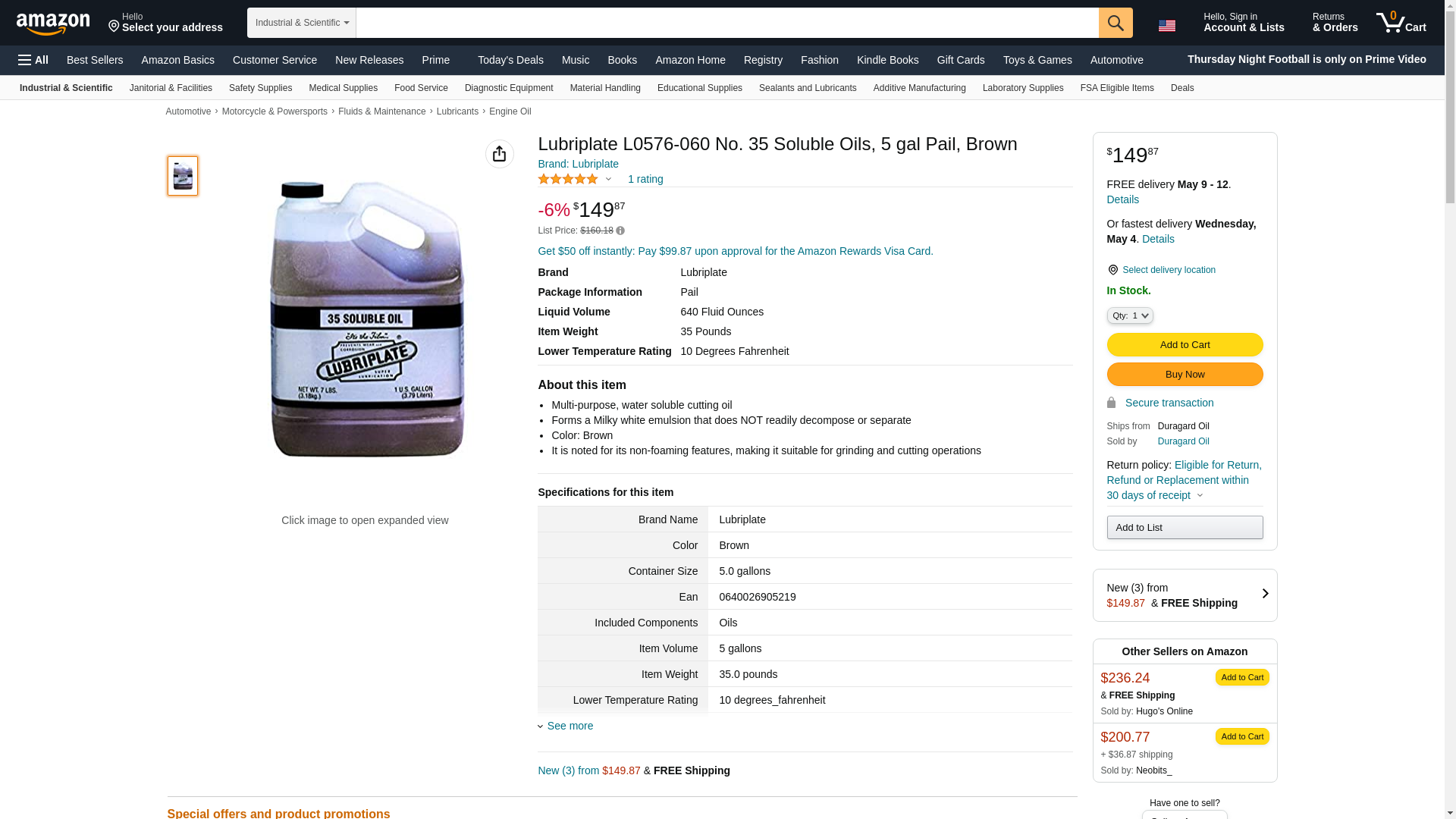Open Today's Deals in the navigation bar
Viewport: 1456px width, 819px height.
[x=510, y=60]
